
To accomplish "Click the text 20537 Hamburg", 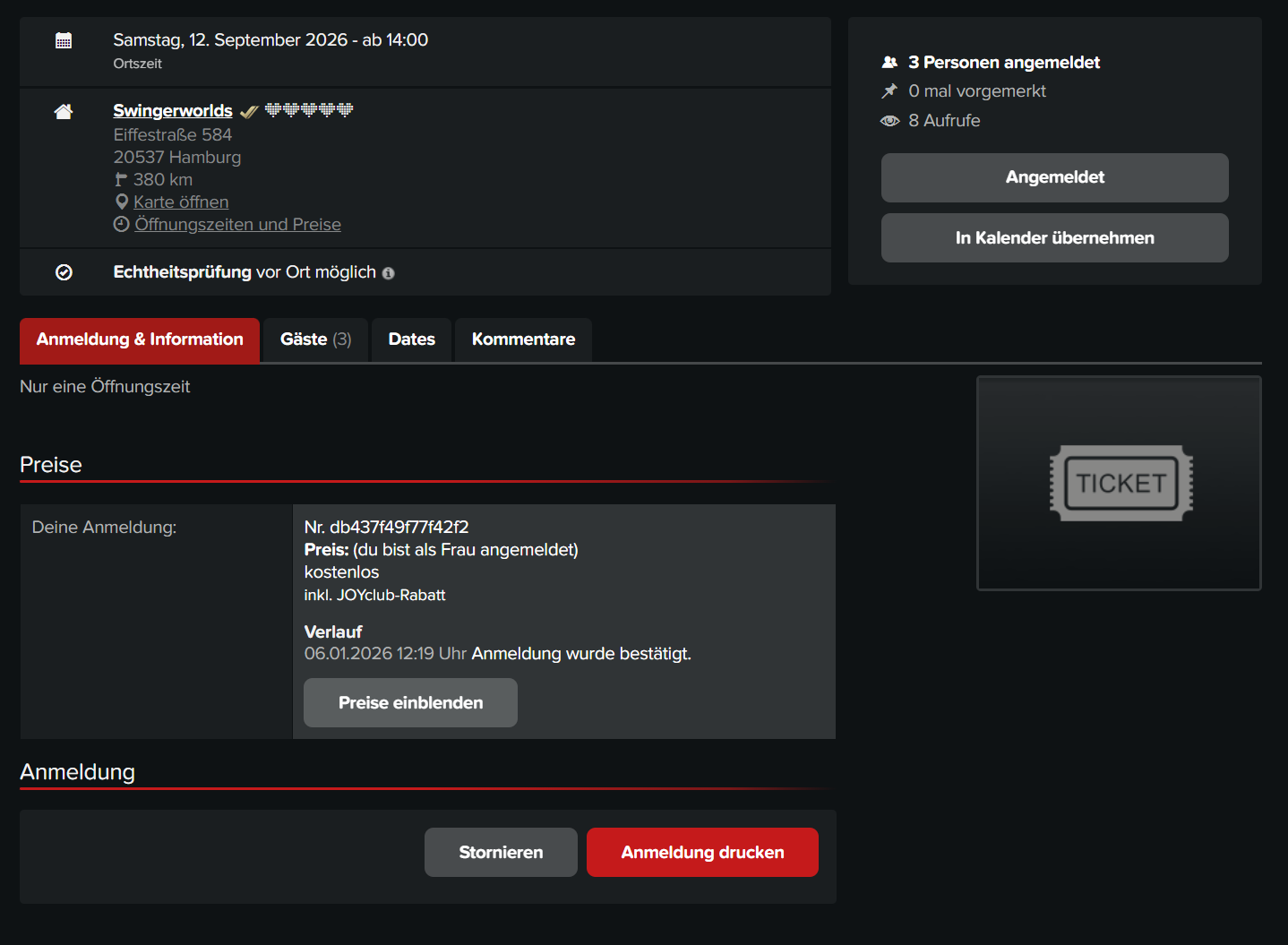I will 177,157.
